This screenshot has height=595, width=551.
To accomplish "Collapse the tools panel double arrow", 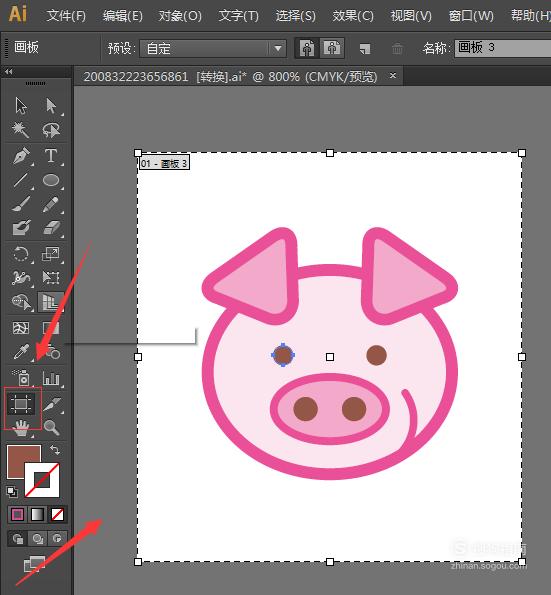I will (x=8, y=71).
